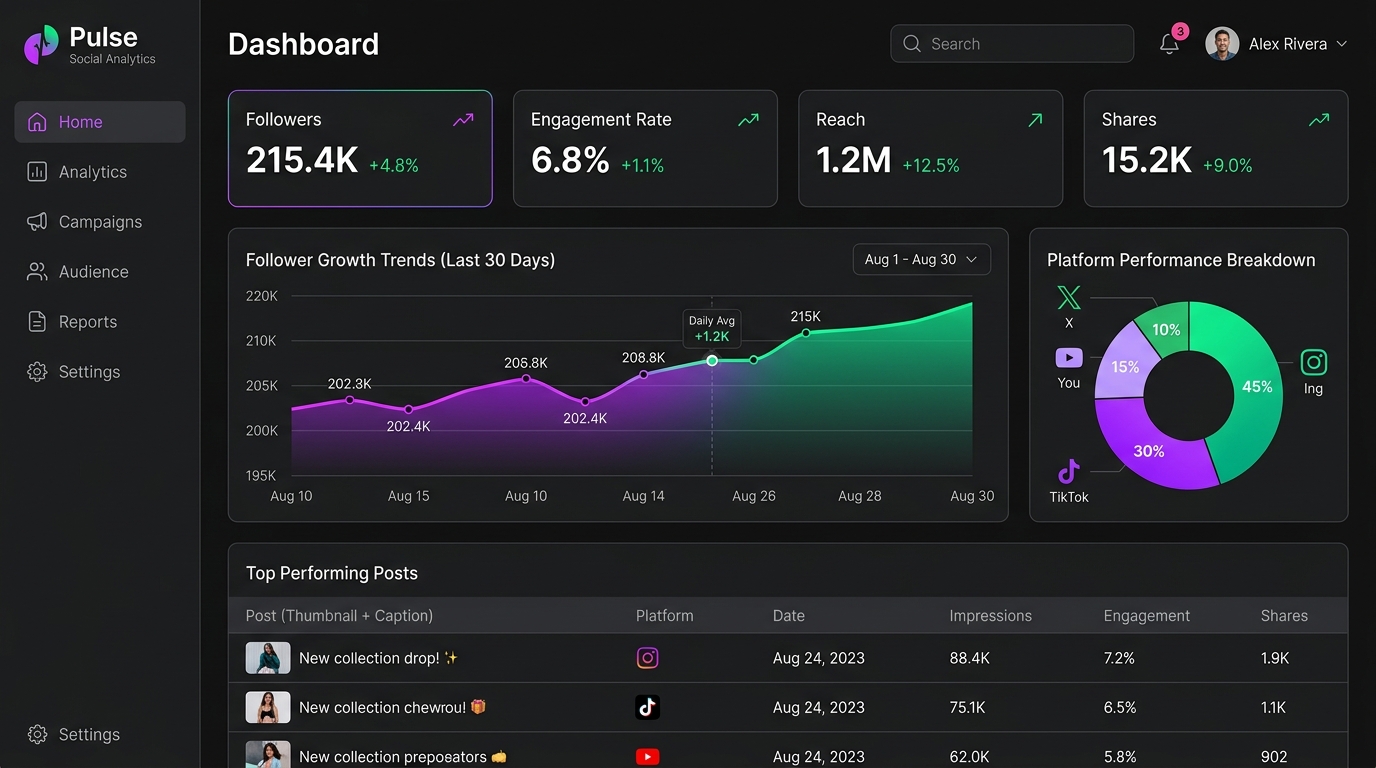The image size is (1376, 768).
Task: Click the Analytics bar chart icon
Action: point(37,172)
